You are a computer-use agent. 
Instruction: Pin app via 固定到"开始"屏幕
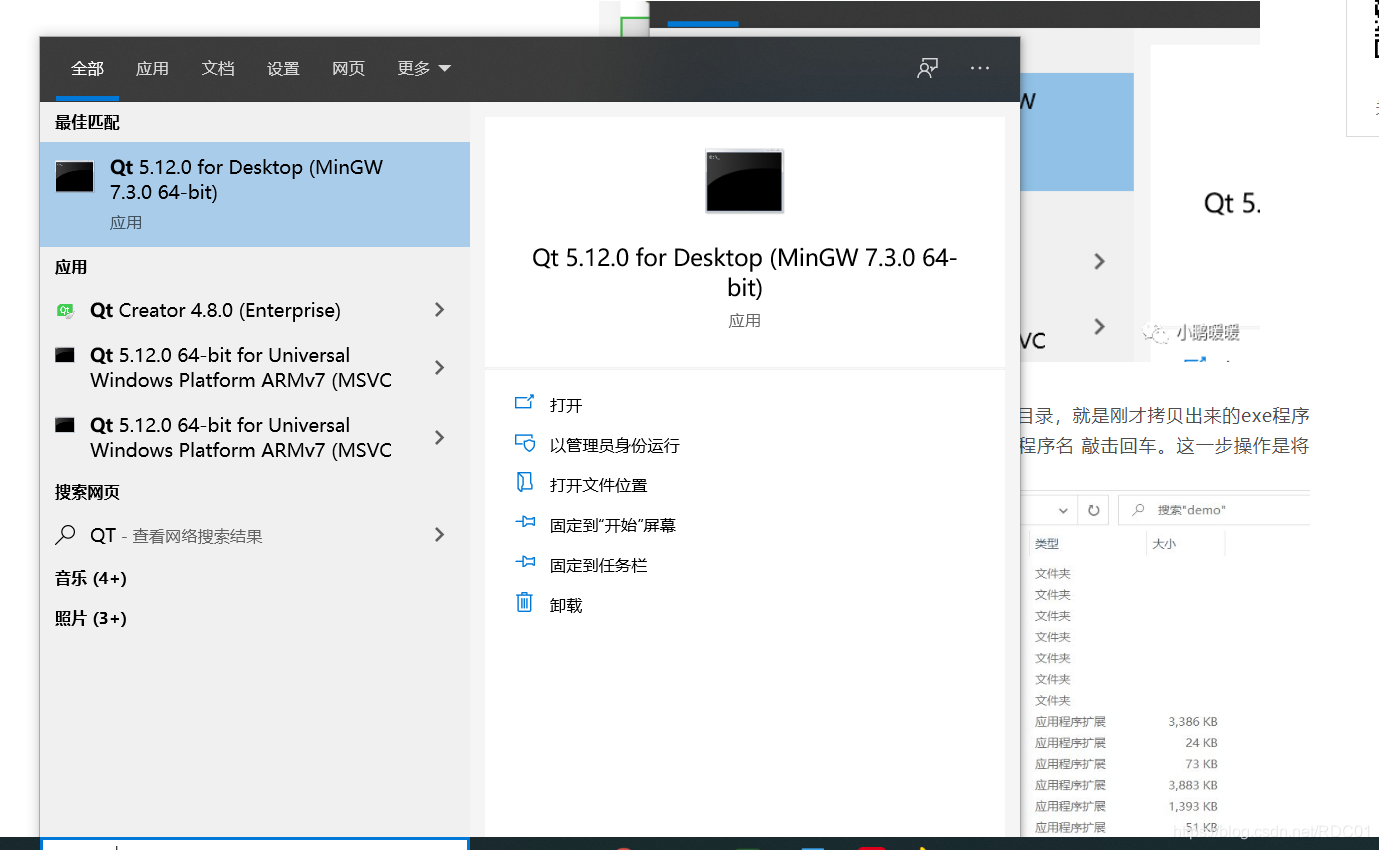(x=595, y=525)
